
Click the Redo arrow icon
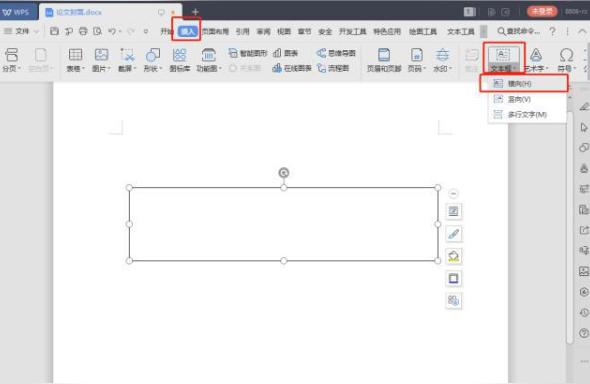click(x=130, y=31)
